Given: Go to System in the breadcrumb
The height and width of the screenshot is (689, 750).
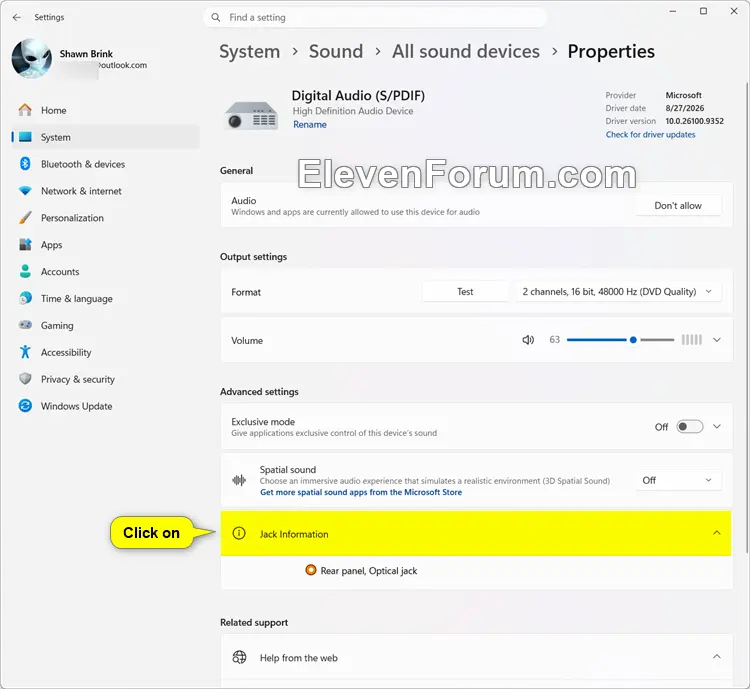Looking at the screenshot, I should [x=250, y=51].
